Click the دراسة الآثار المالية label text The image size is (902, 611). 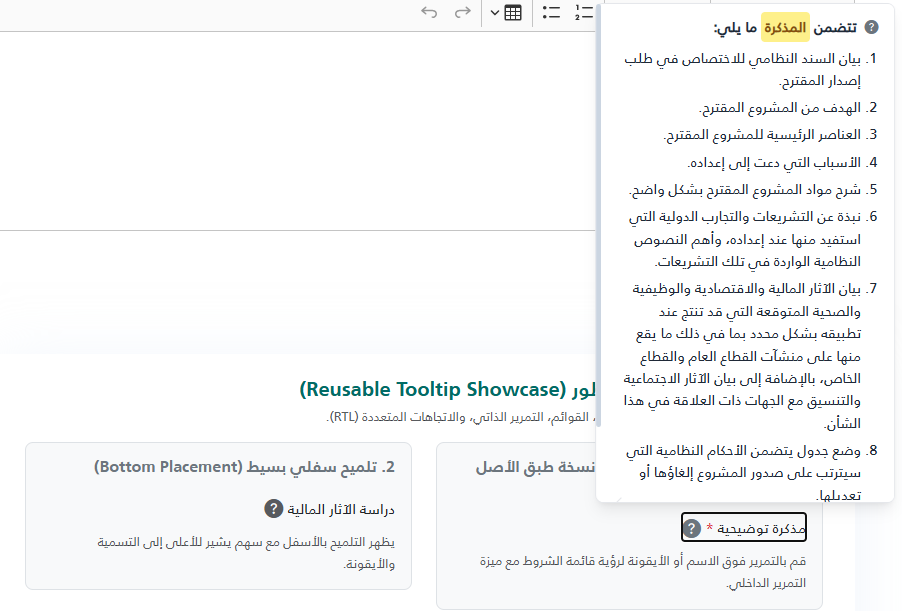[341, 509]
